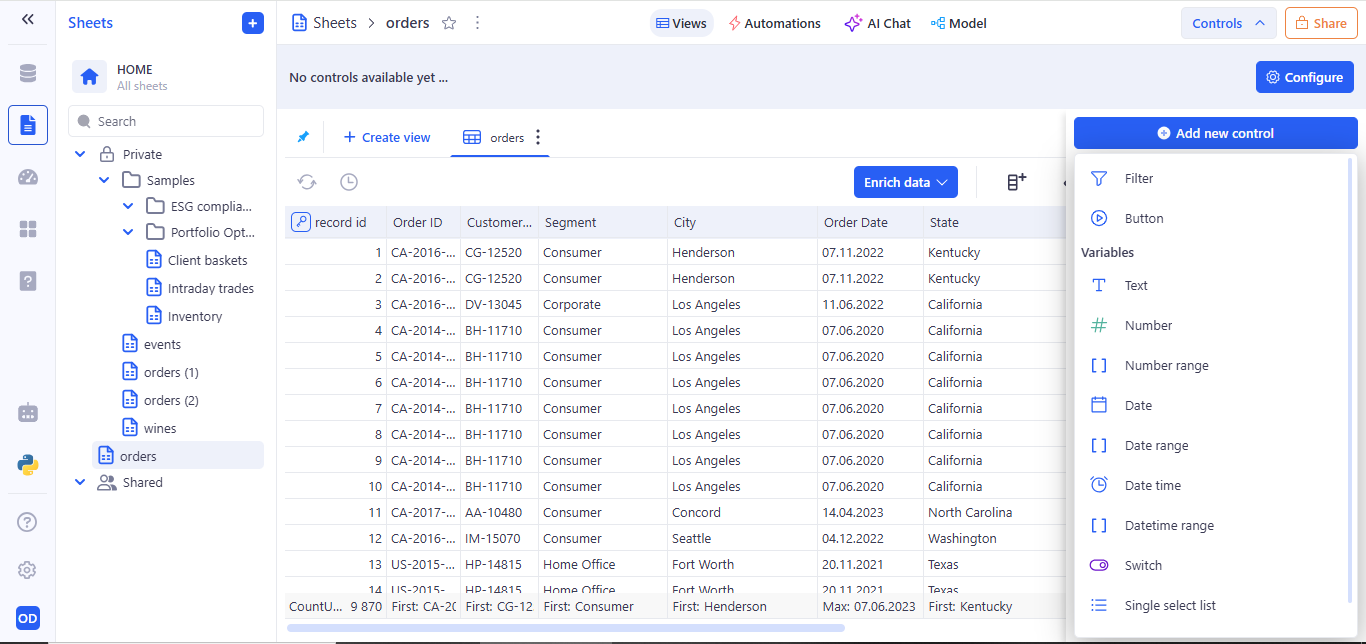Go to HOME house icon
Screen dimensions: 1366x644
point(89,77)
